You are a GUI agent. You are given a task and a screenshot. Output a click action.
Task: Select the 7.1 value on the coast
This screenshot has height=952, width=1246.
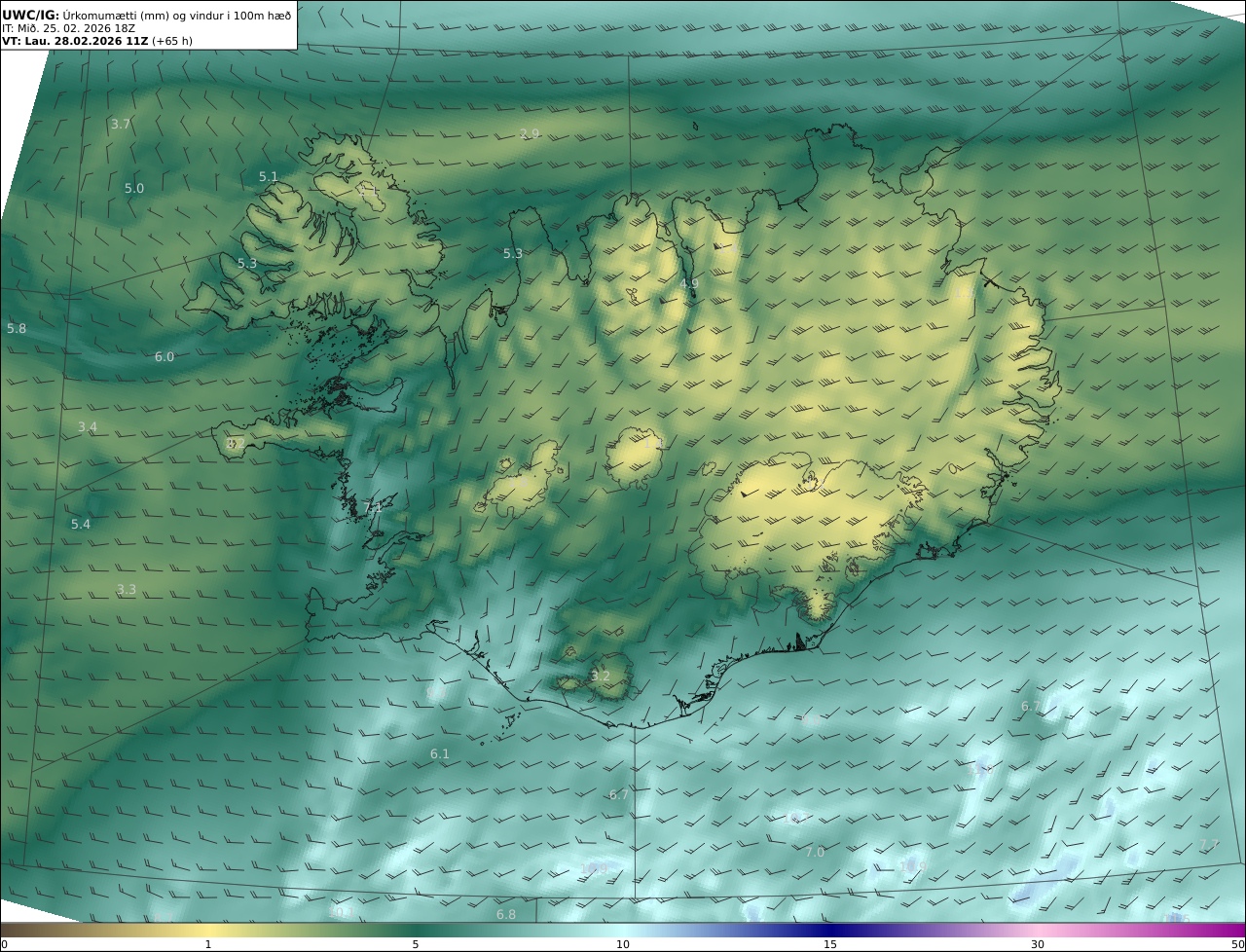[x=373, y=507]
